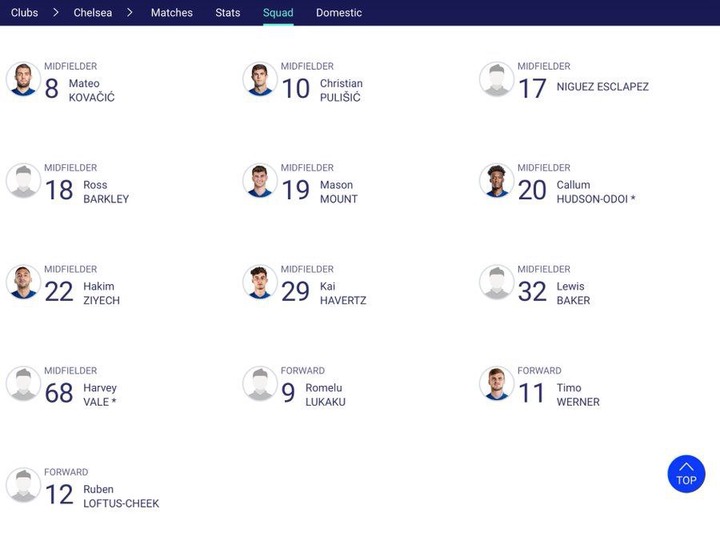Click Lewis Baker's placeholder avatar

[496, 282]
